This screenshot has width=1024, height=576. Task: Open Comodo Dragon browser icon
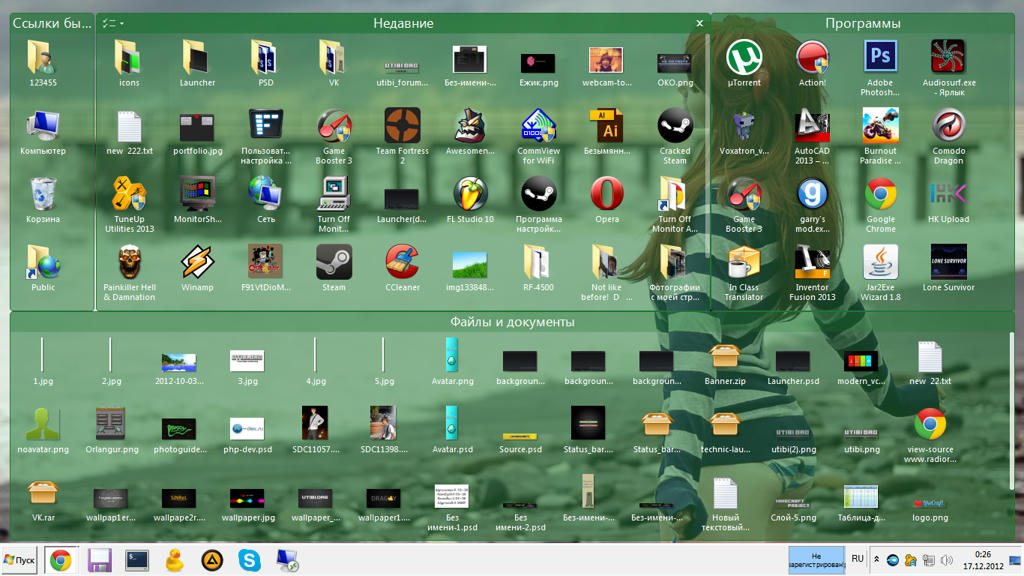948,136
